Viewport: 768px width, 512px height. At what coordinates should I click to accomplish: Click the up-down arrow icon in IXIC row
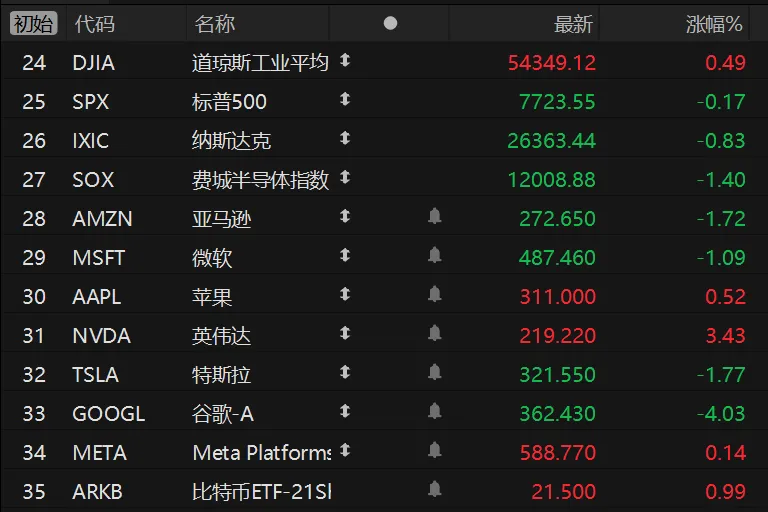(x=345, y=139)
